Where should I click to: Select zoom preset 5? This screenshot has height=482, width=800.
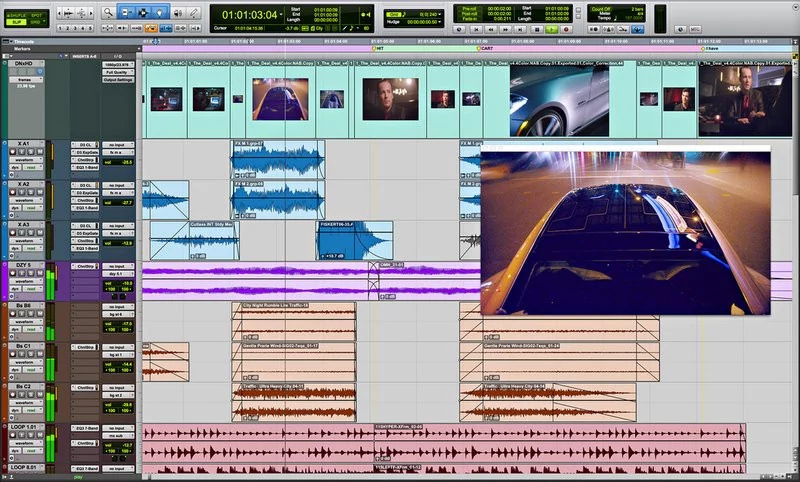click(90, 28)
